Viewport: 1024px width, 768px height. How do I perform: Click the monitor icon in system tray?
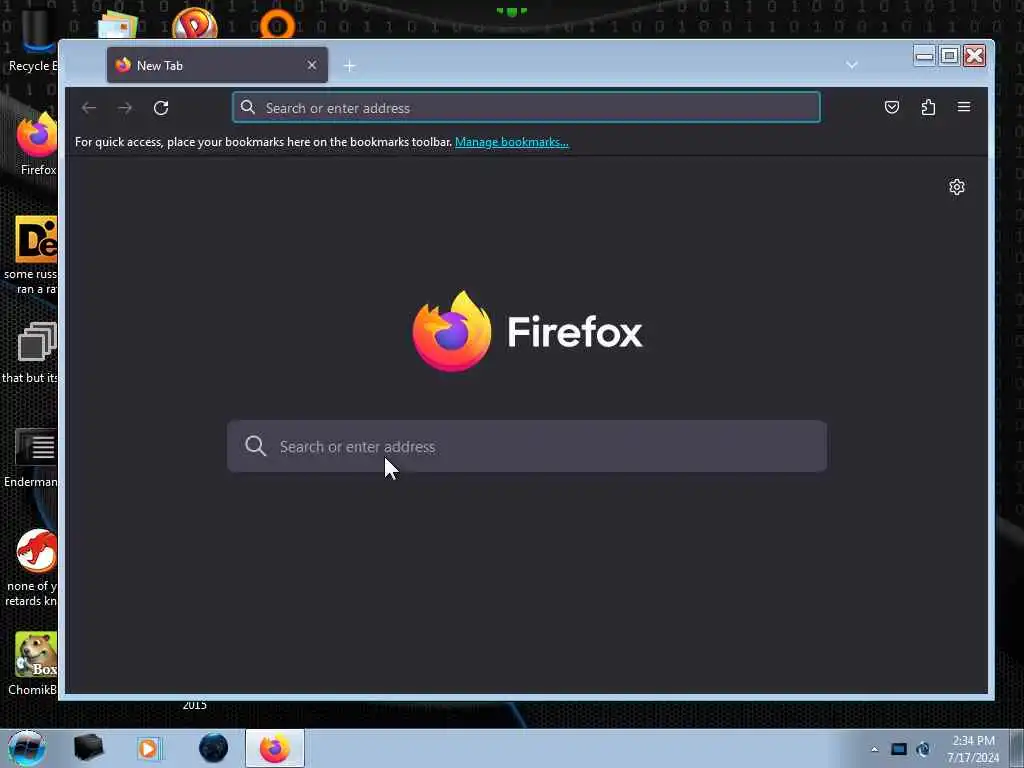[899, 749]
